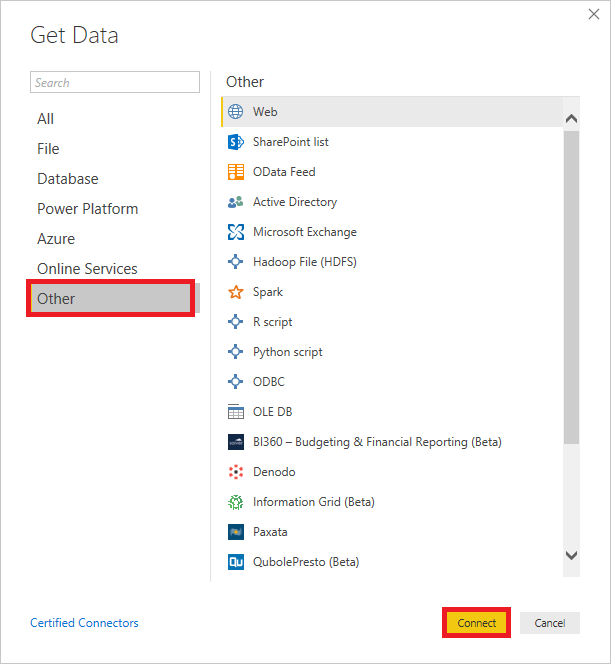611x664 pixels.
Task: Close the Get Data dialog
Action: (x=594, y=14)
